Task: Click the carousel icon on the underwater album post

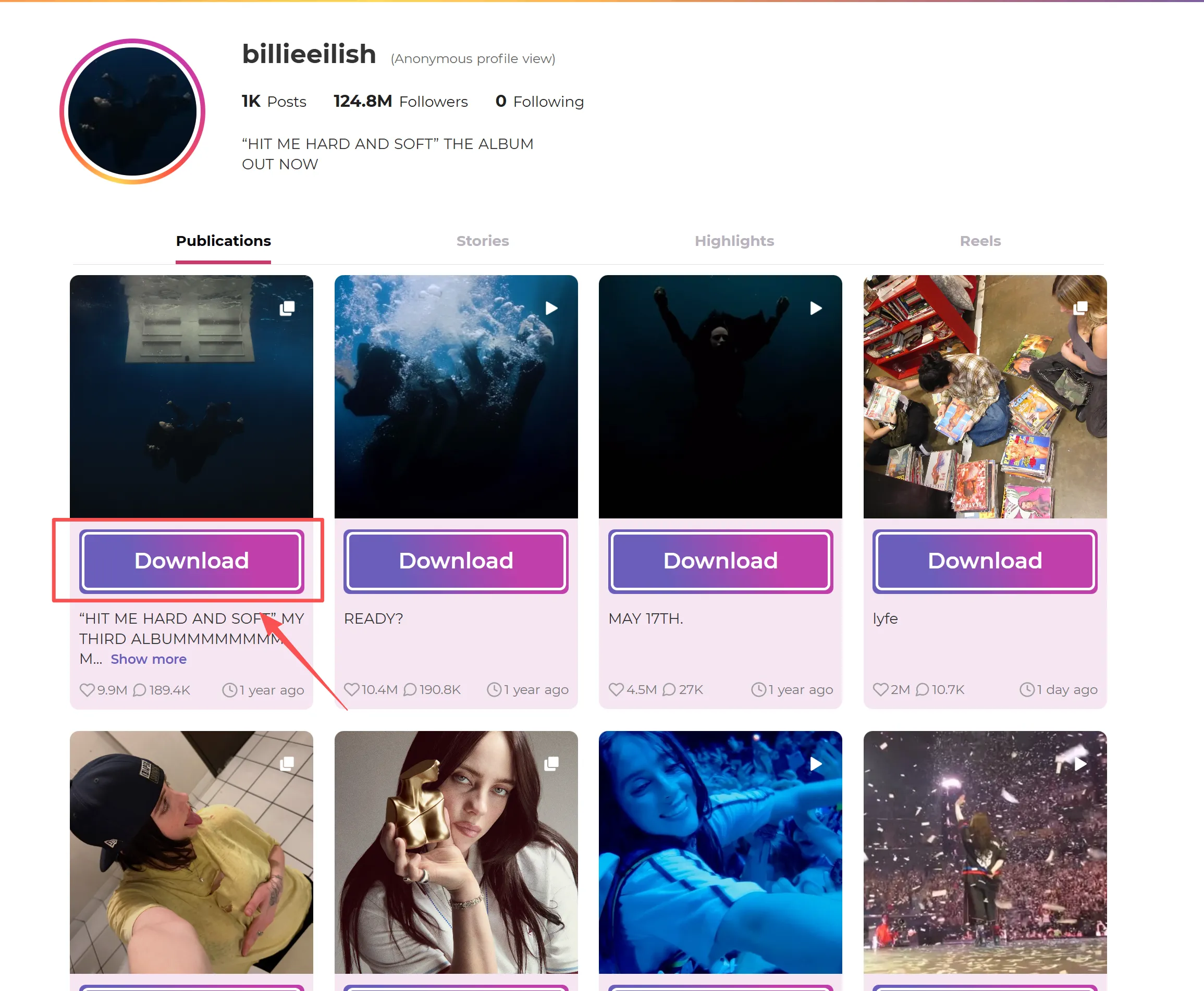Action: pyautogui.click(x=286, y=308)
